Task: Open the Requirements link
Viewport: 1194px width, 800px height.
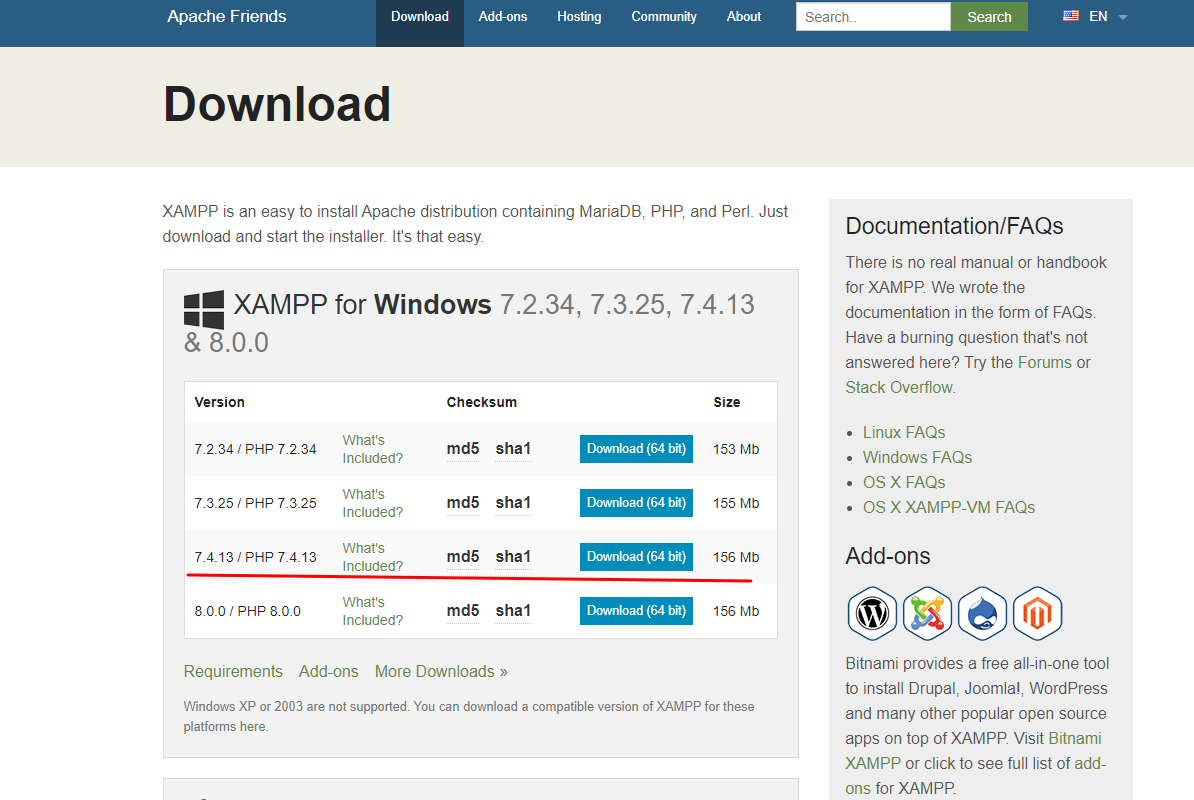Action: (x=233, y=671)
